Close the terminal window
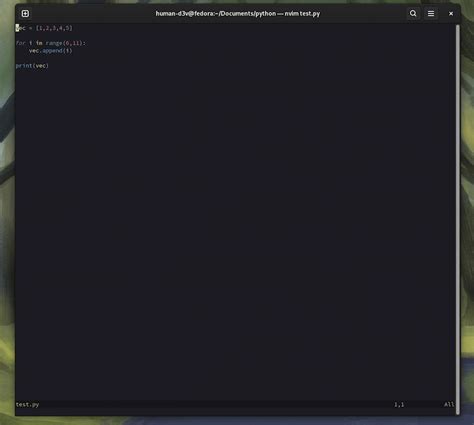 (x=451, y=14)
